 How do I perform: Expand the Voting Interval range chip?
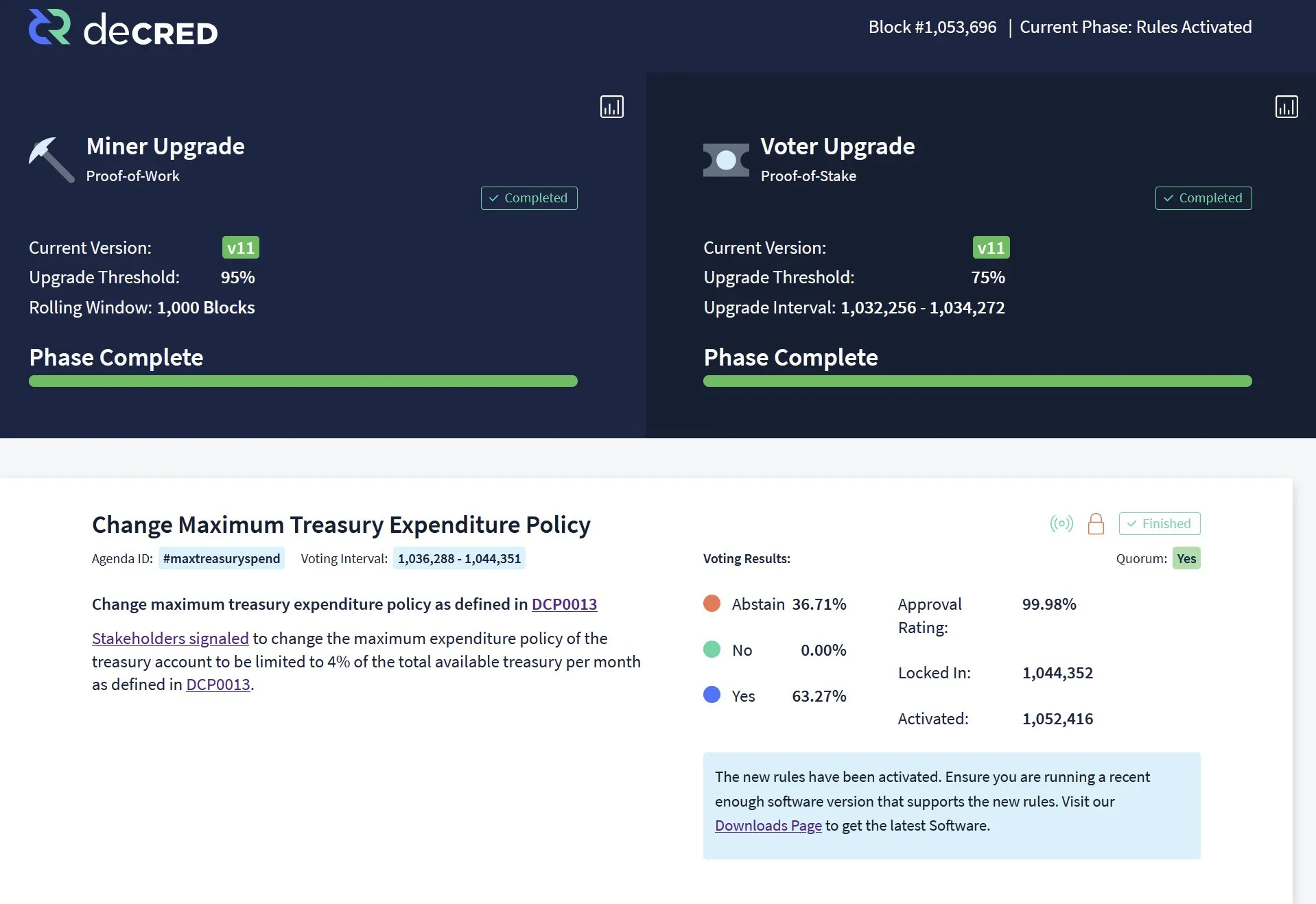click(458, 558)
